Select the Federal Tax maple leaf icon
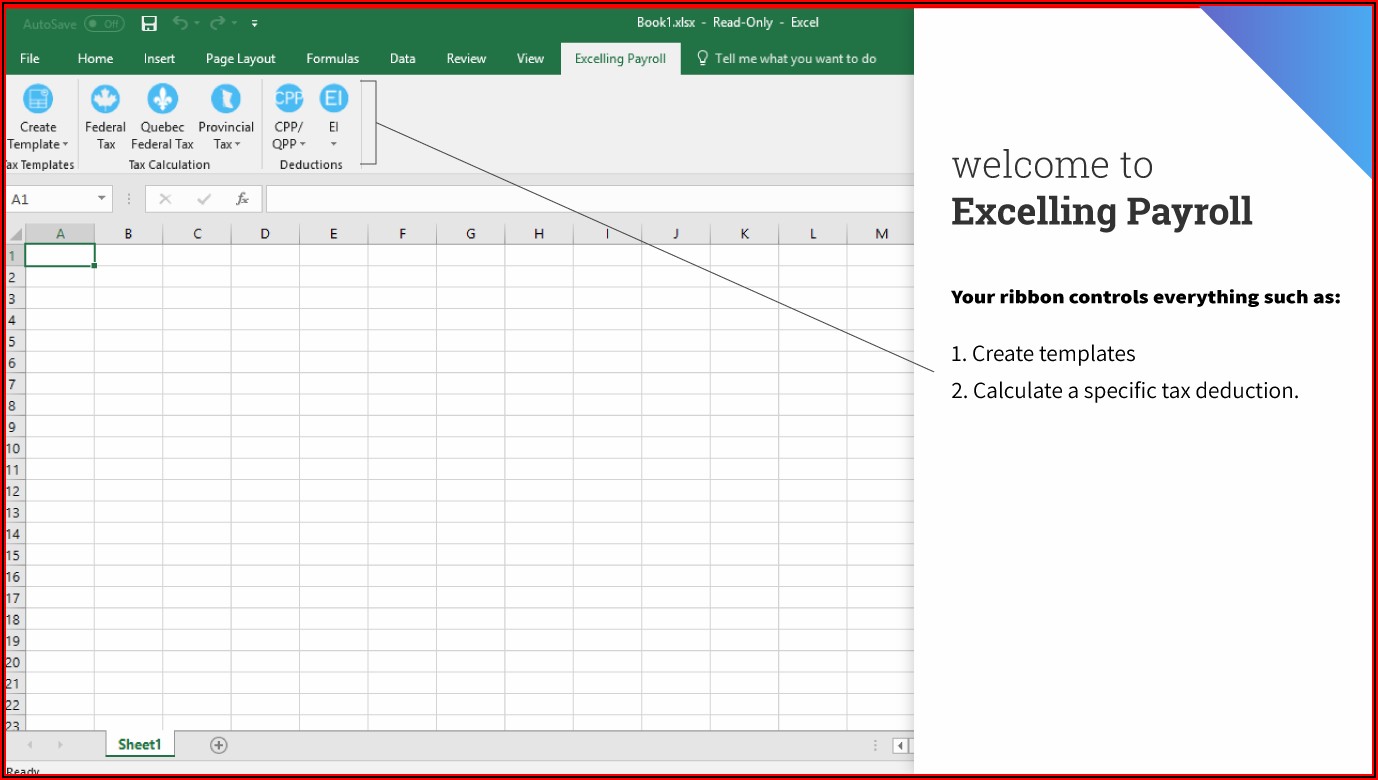This screenshot has width=1378, height=780. point(105,99)
